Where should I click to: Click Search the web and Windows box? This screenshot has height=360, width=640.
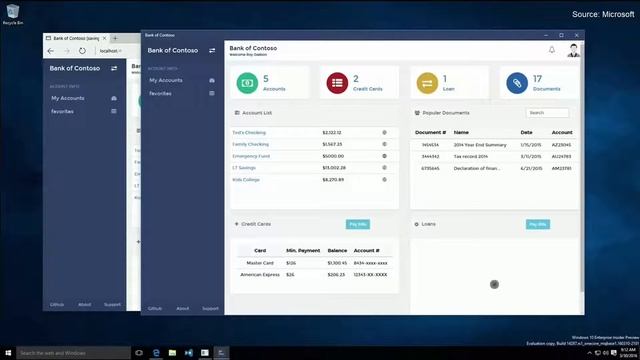[73, 353]
